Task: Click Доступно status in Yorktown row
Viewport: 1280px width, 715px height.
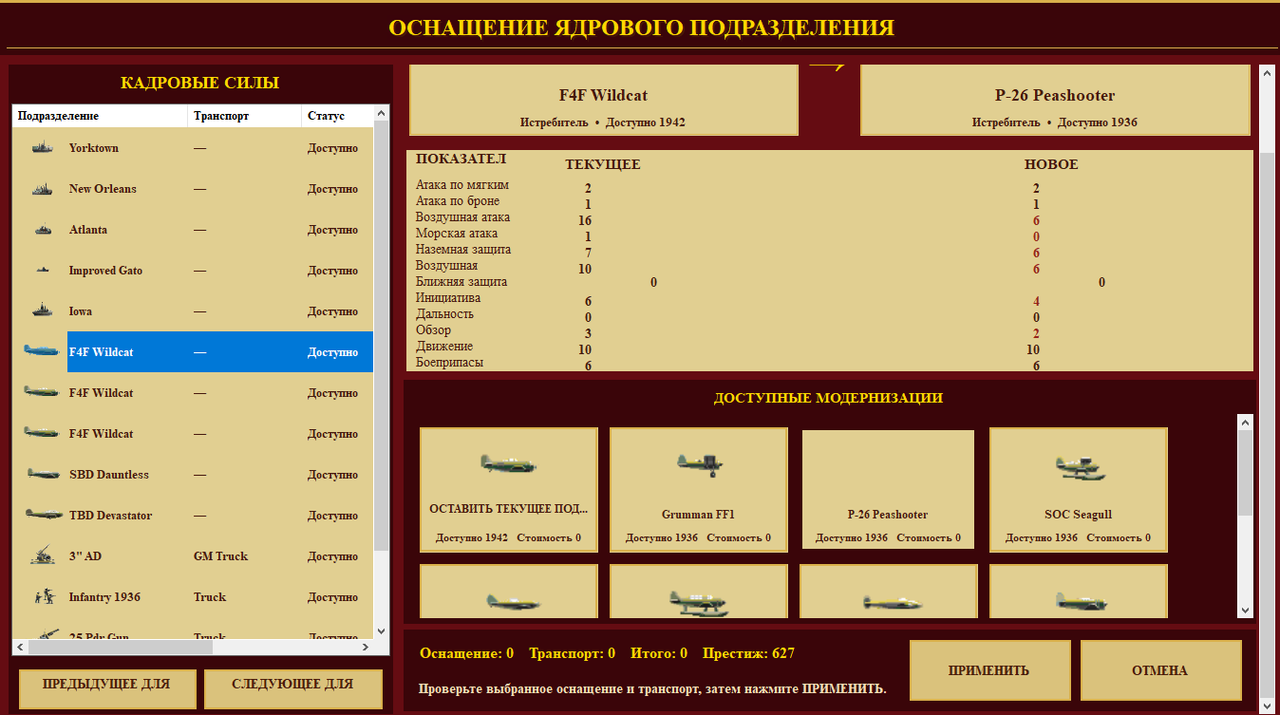Action: coord(332,148)
